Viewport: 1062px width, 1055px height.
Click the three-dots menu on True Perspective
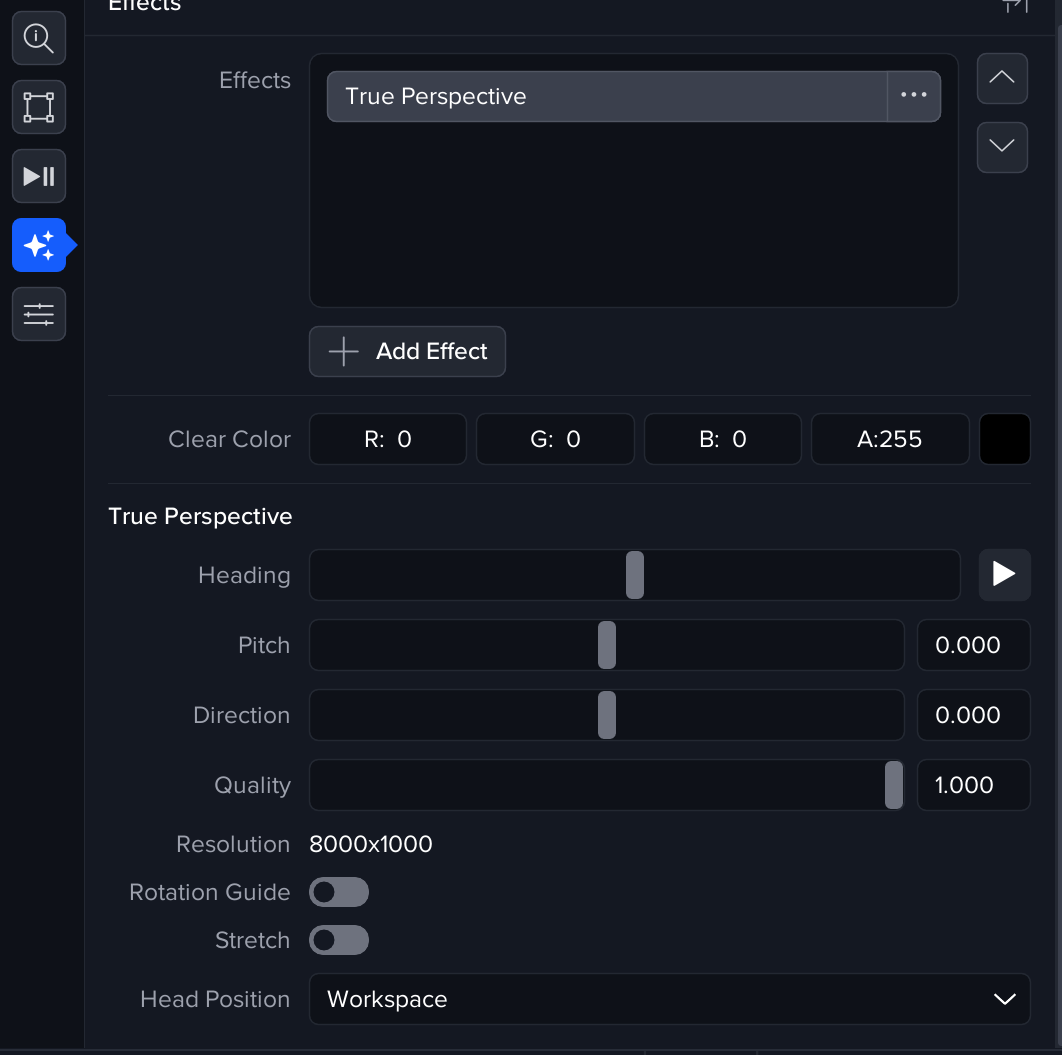coord(913,96)
